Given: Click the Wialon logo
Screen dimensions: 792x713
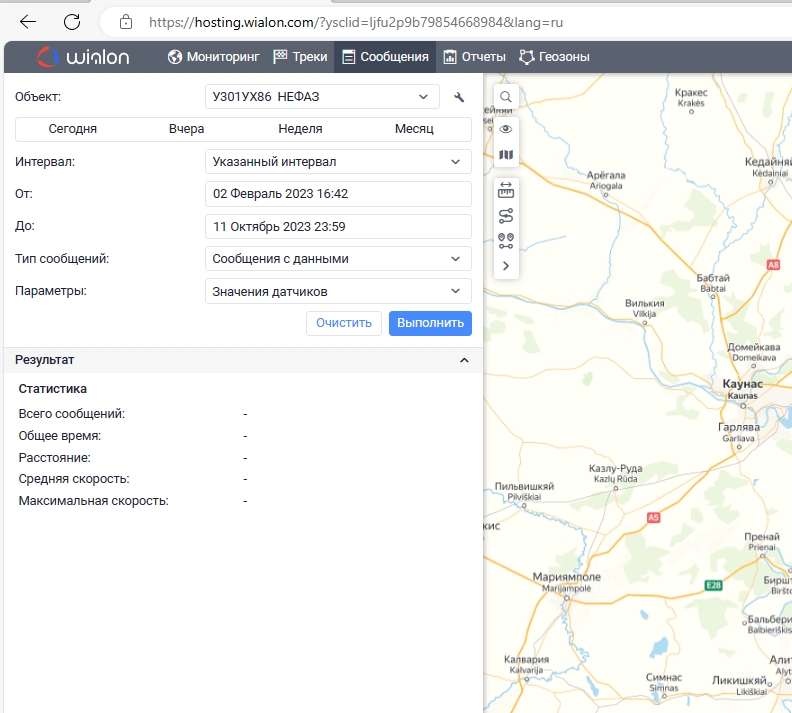Looking at the screenshot, I should tap(83, 57).
